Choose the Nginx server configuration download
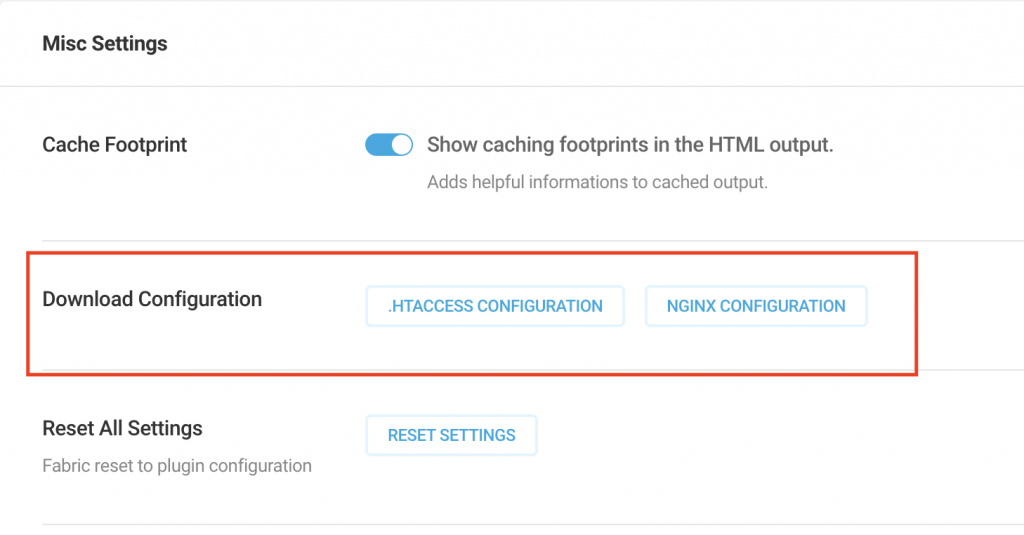 coord(756,306)
